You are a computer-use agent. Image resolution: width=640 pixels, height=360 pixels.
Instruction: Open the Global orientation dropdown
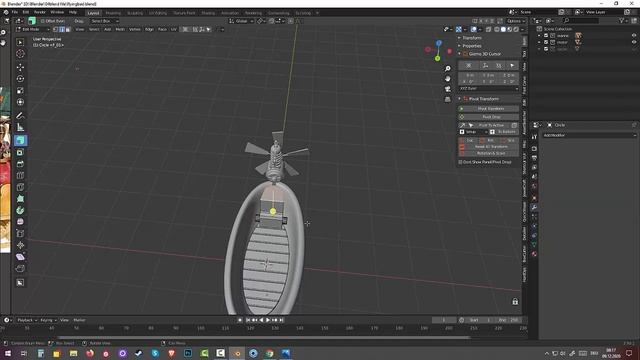[241, 21]
